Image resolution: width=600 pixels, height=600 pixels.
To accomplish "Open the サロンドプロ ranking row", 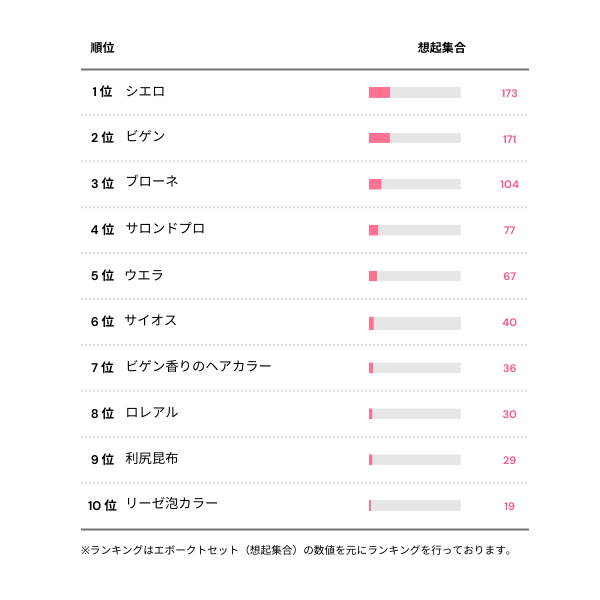I will (x=165, y=229).
